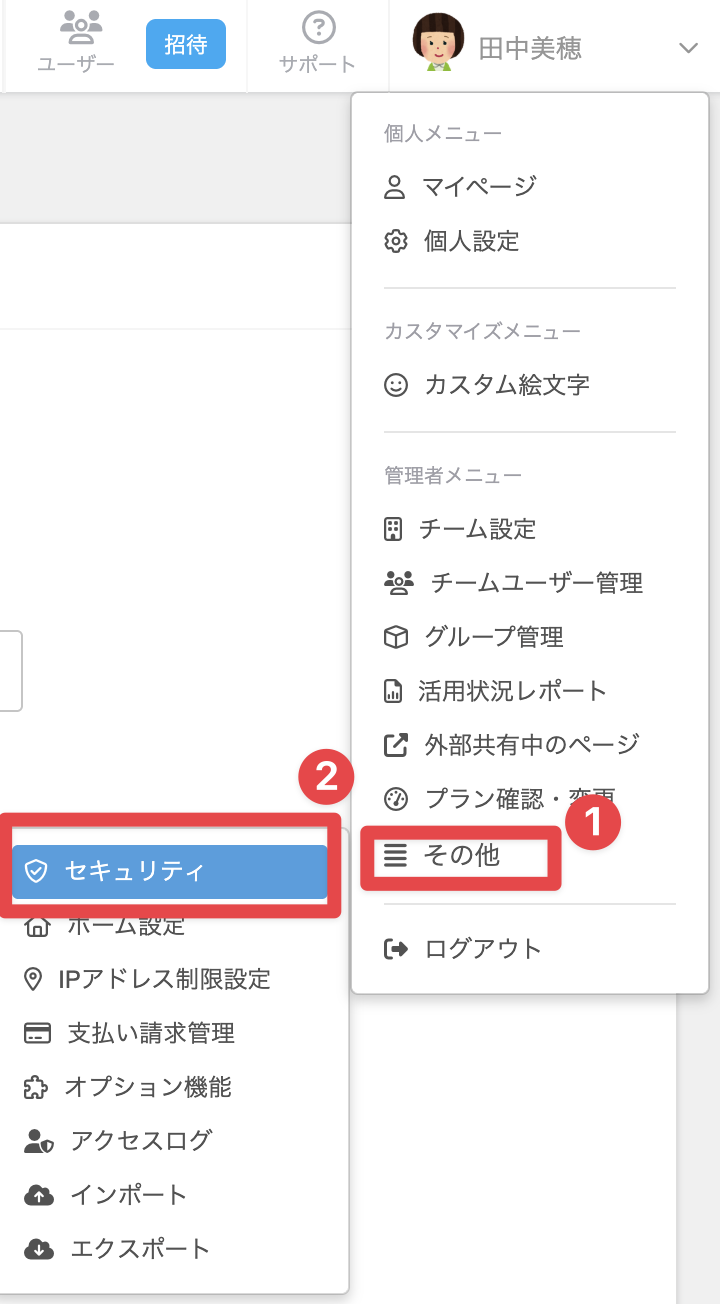Collapse the user menu chevron arrow
This screenshot has width=720, height=1304.
[688, 48]
